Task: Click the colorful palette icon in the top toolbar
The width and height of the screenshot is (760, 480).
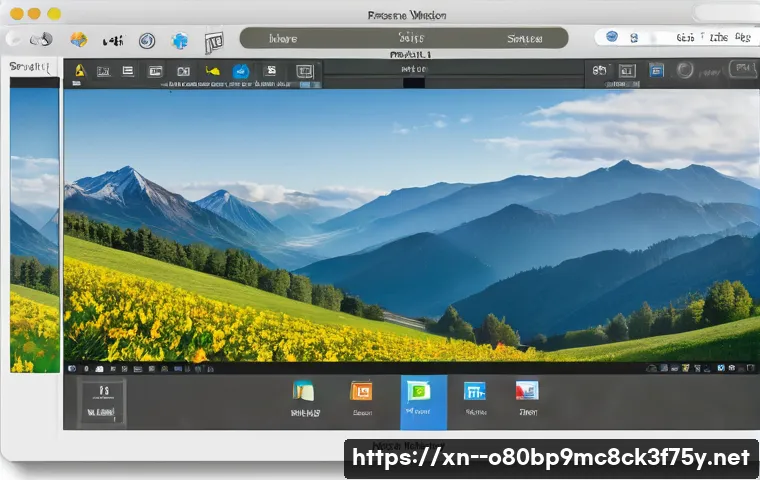Action: (x=78, y=40)
